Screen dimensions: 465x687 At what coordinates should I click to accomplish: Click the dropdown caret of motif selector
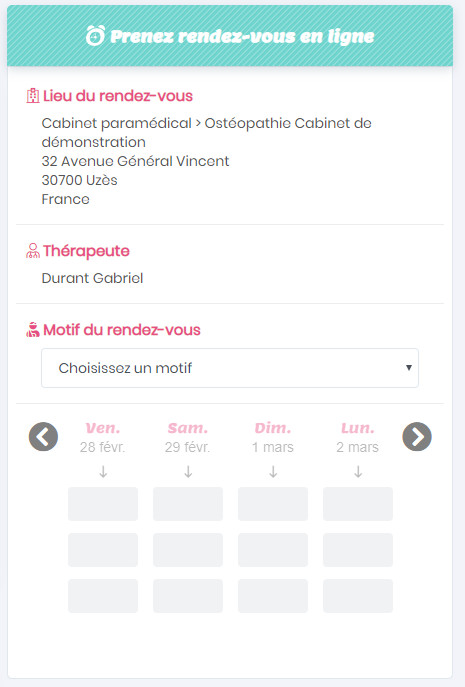tap(408, 368)
